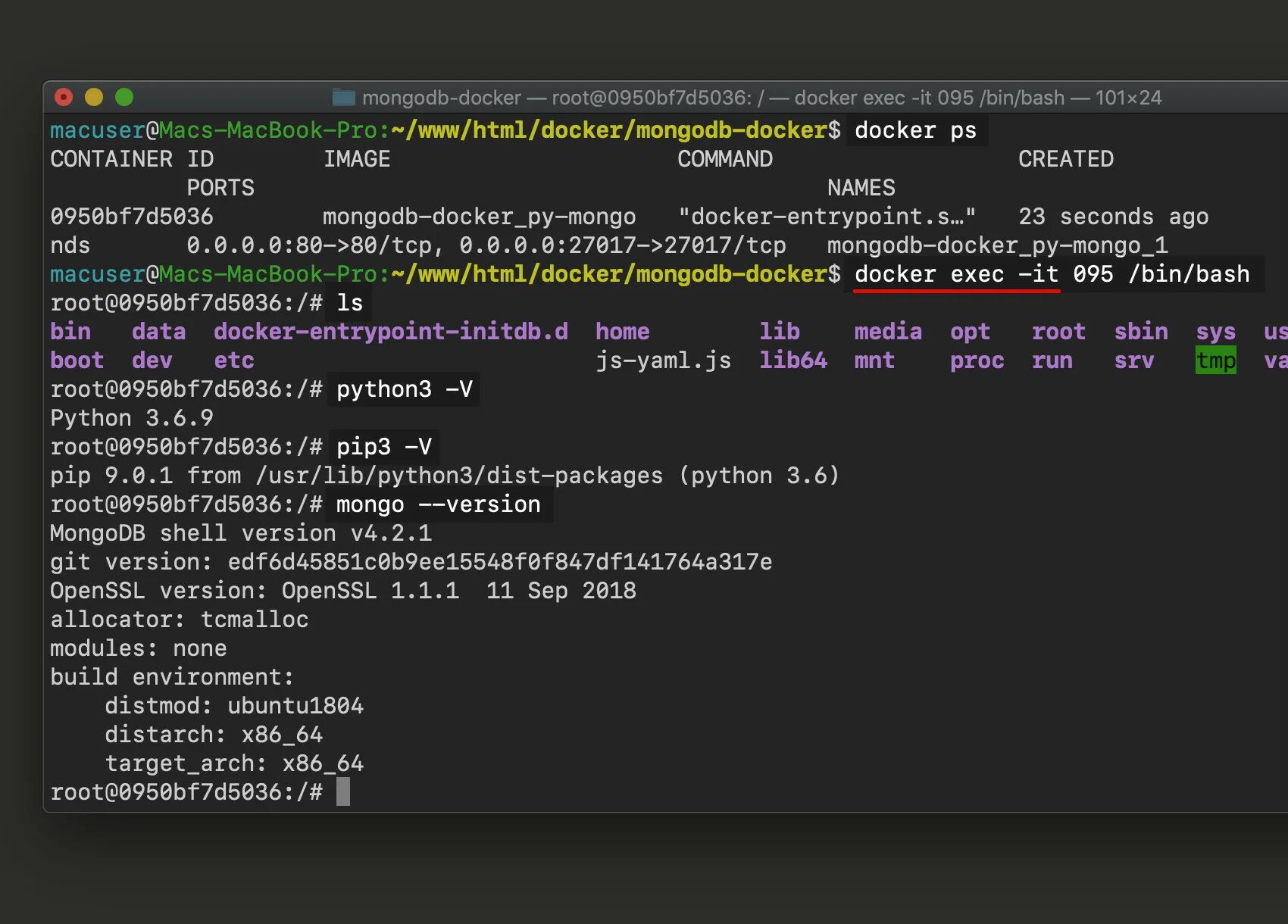Click the PORTS column header
The height and width of the screenshot is (924, 1288).
coord(220,188)
